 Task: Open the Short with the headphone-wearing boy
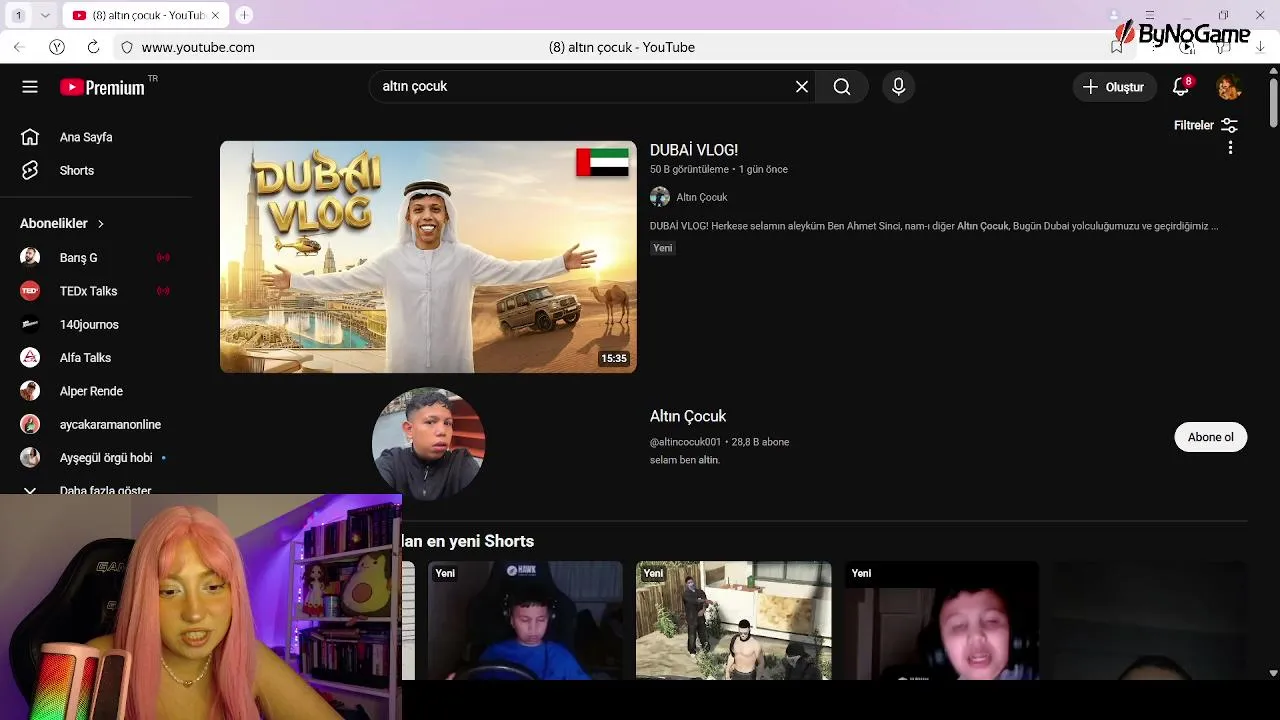pyautogui.click(x=941, y=621)
